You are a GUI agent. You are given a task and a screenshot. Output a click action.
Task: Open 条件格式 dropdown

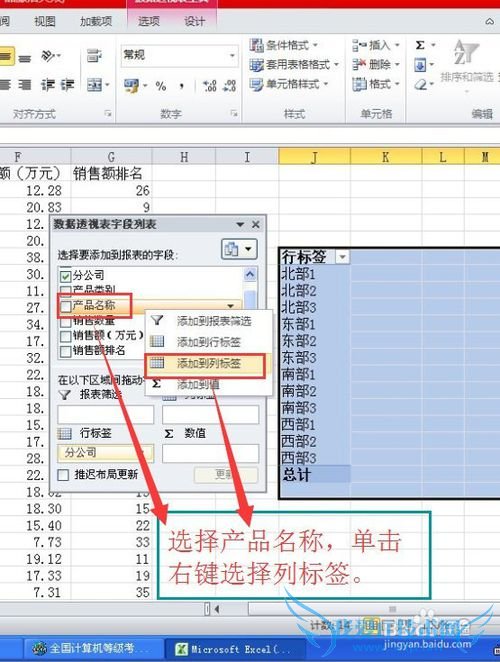(x=284, y=45)
